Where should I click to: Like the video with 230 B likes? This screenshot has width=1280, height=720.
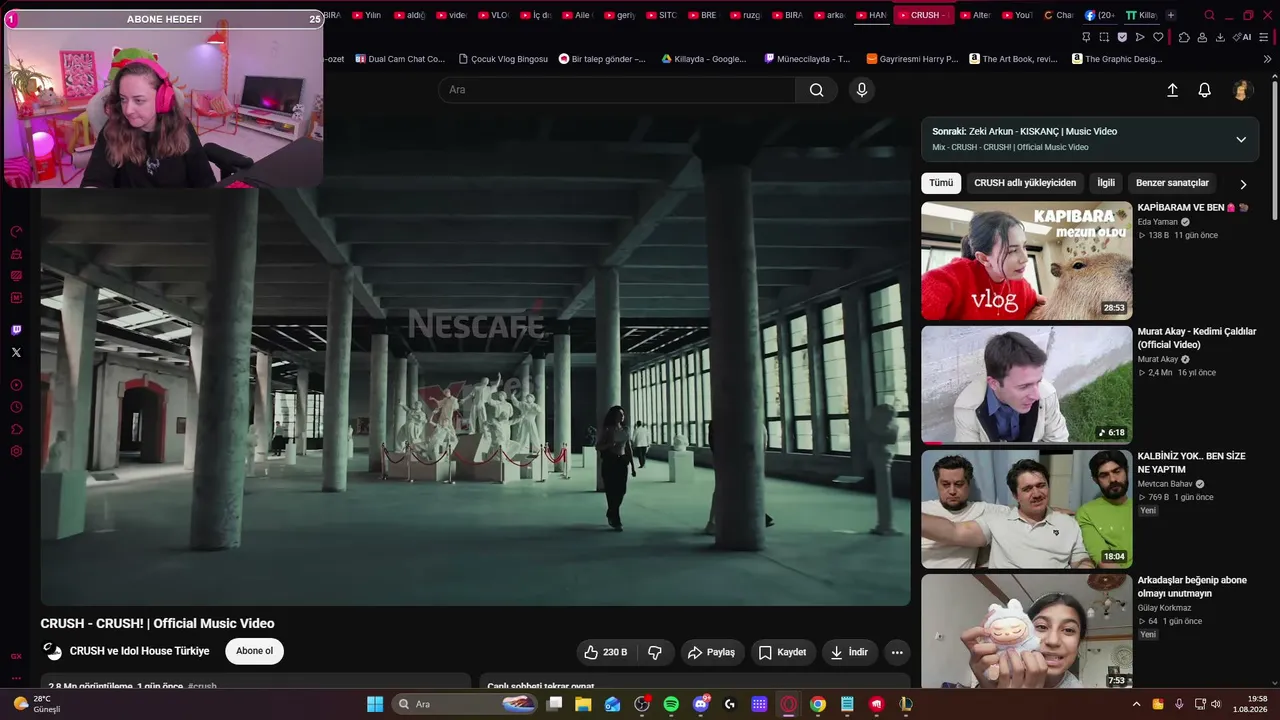pos(607,652)
